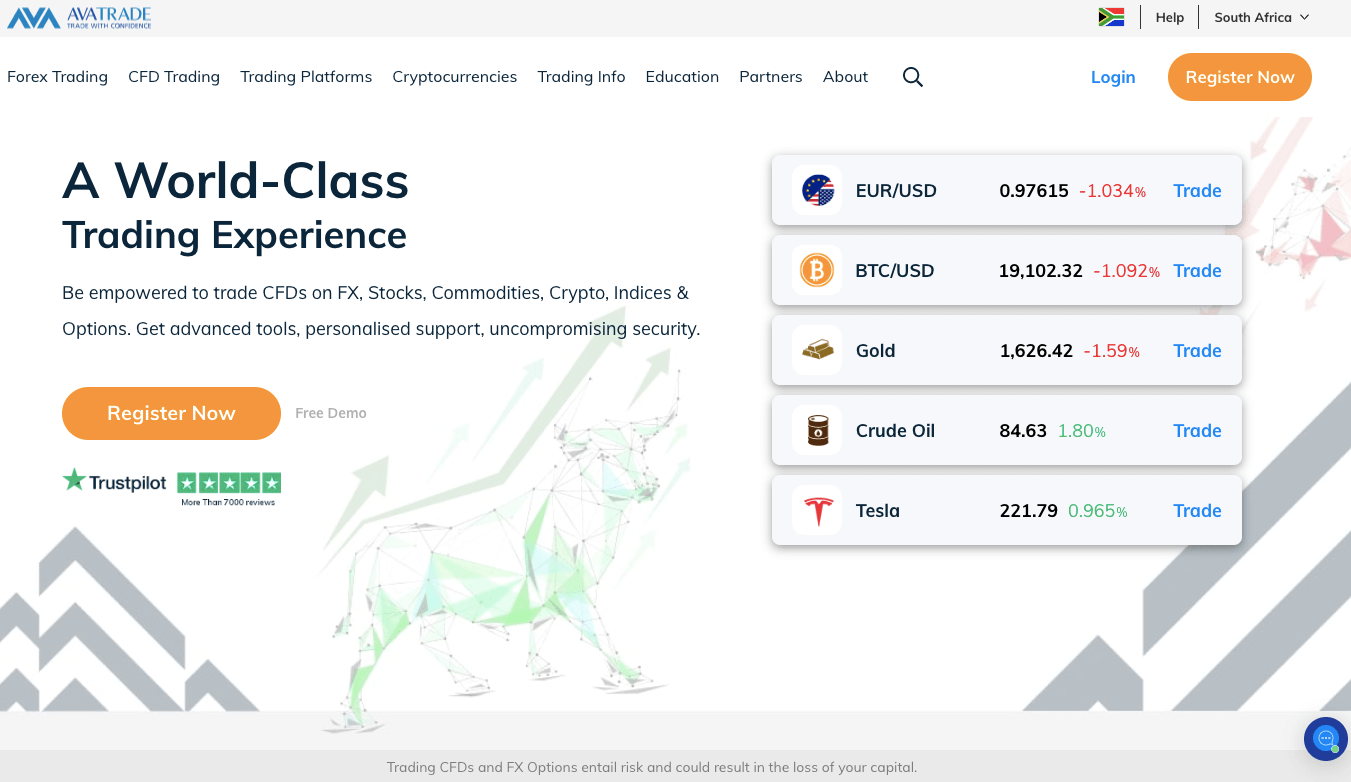Click Trade next to Gold
Screen dimensions: 1351x782
1197,350
